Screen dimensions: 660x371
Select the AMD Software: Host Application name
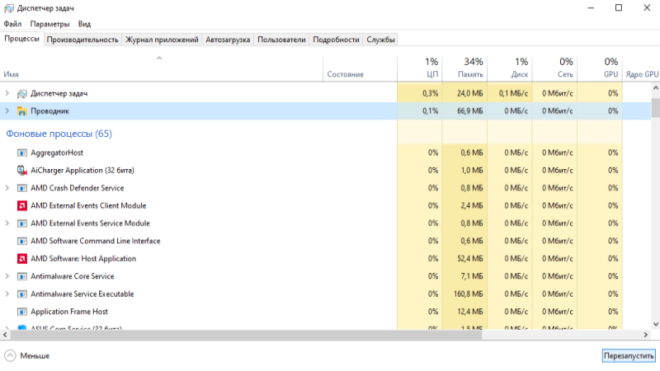(x=83, y=259)
